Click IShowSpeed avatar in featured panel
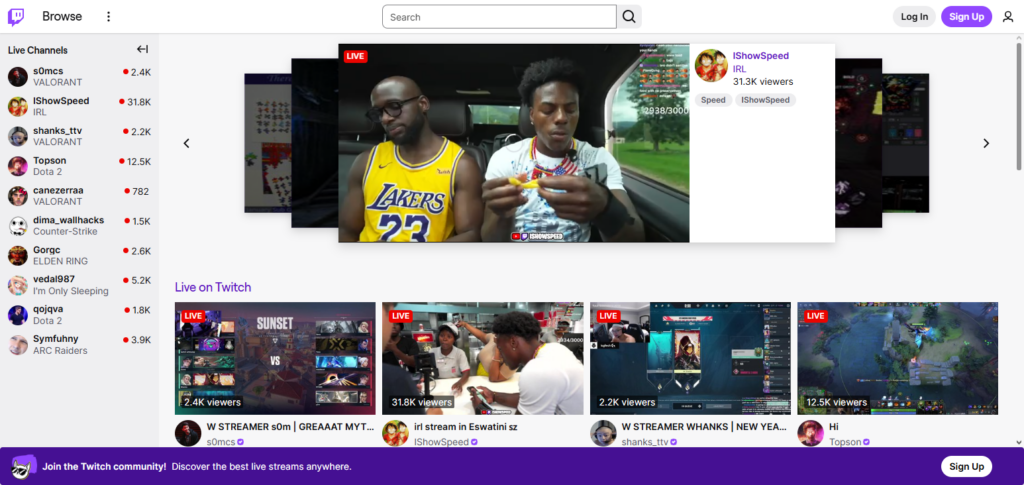The height and width of the screenshot is (485, 1024). click(711, 65)
